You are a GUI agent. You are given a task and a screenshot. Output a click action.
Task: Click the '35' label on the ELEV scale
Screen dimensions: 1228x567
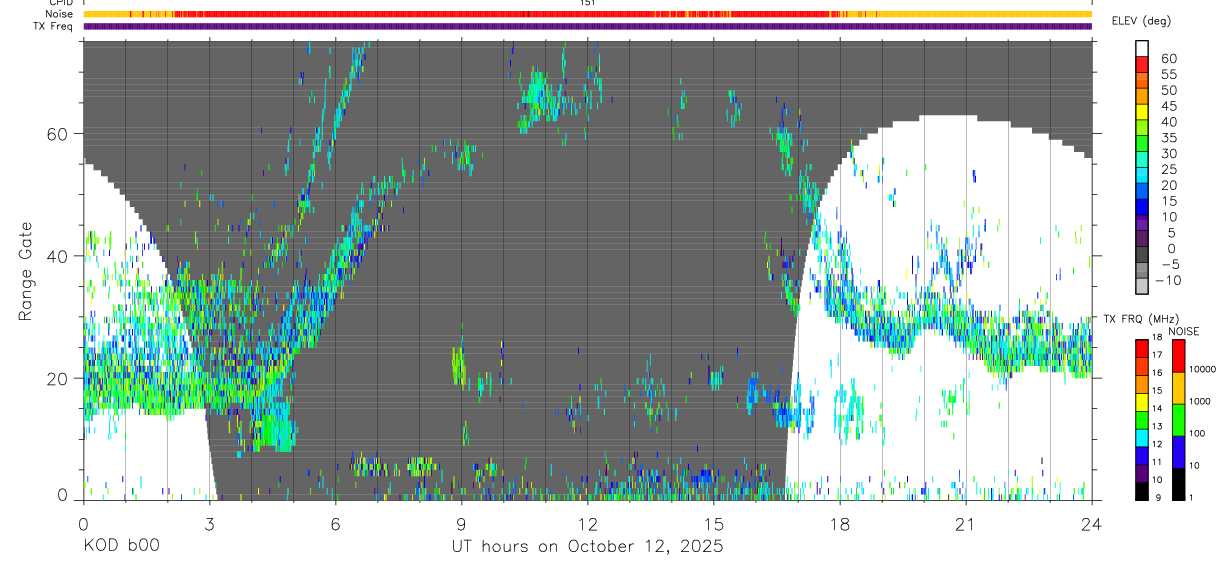(x=1167, y=138)
